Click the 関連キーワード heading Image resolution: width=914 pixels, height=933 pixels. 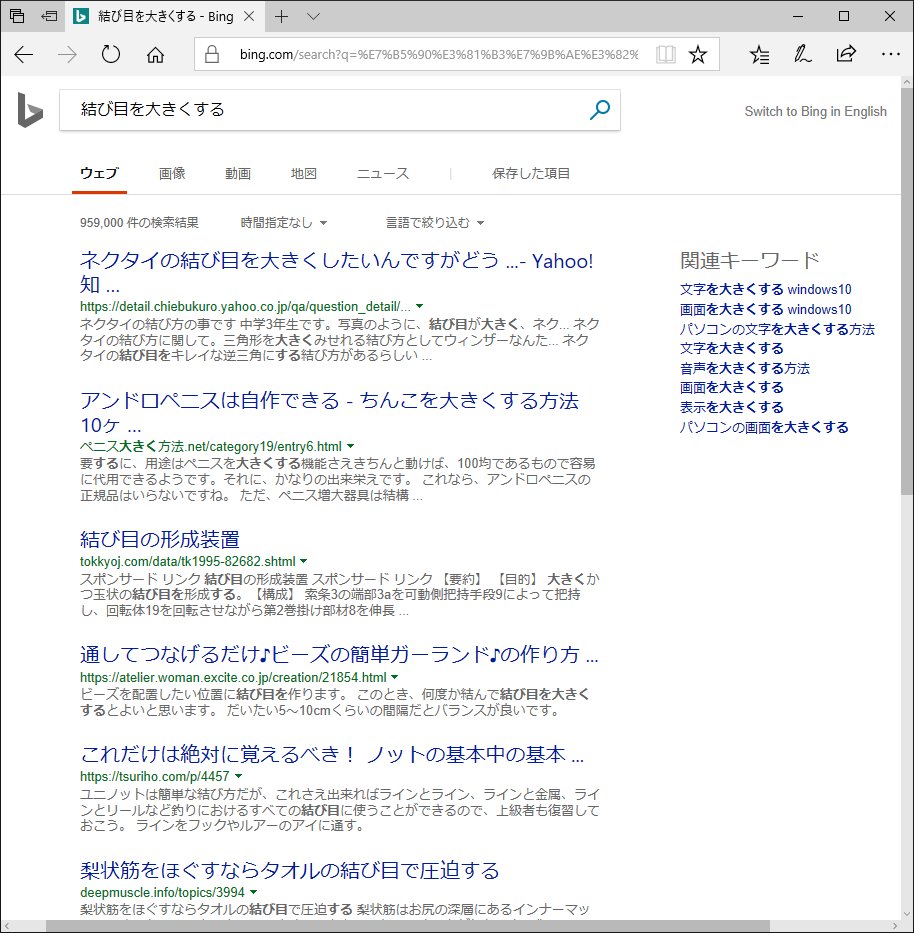(749, 260)
